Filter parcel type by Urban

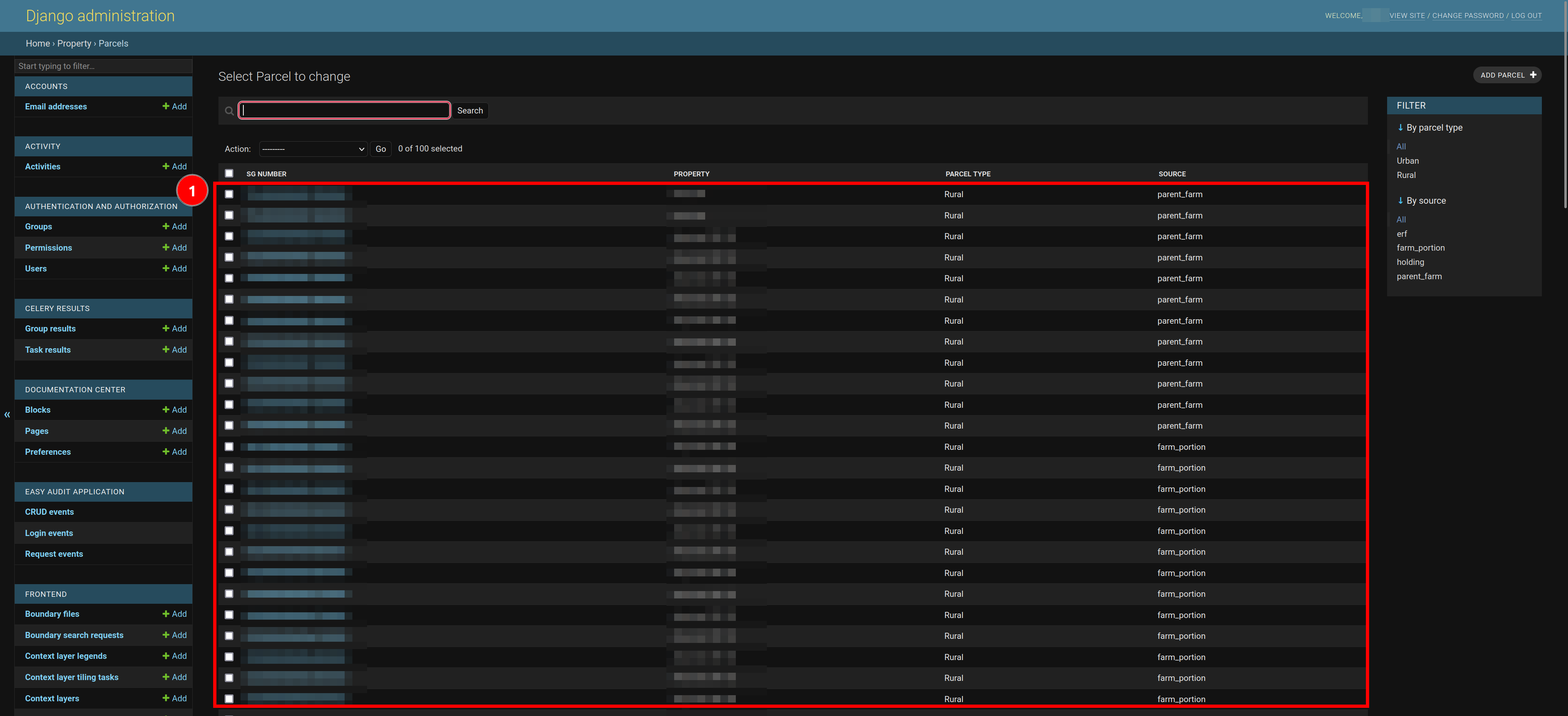1407,160
